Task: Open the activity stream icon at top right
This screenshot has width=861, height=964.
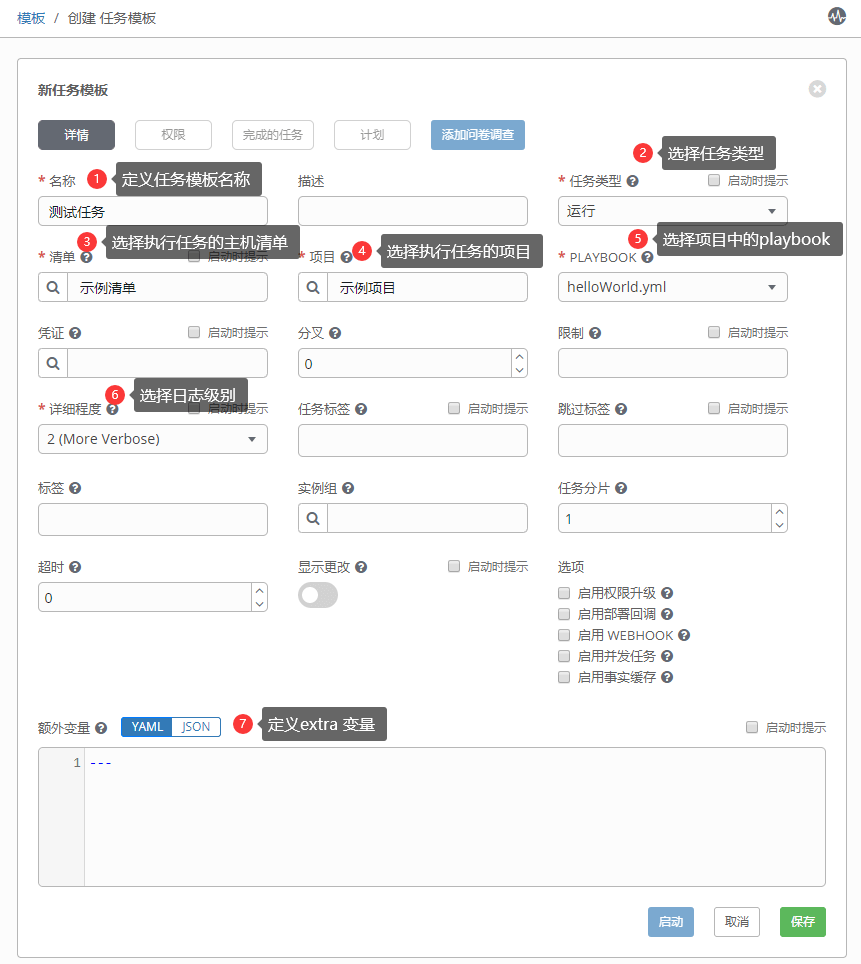Action: pos(836,17)
